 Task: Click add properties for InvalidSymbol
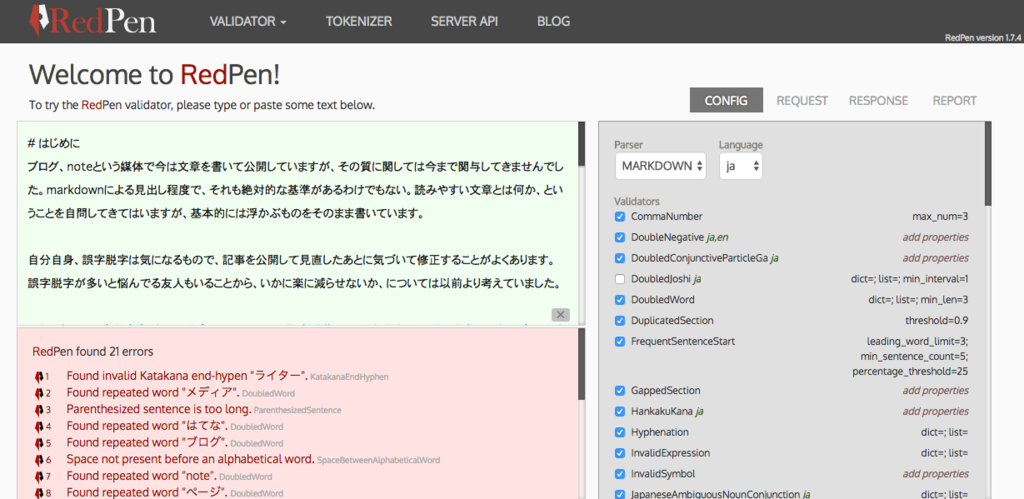tap(935, 474)
